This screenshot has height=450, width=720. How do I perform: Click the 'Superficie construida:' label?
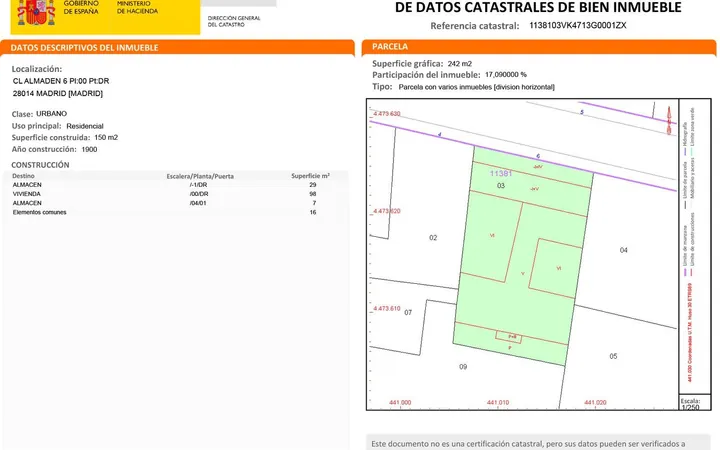click(x=51, y=137)
